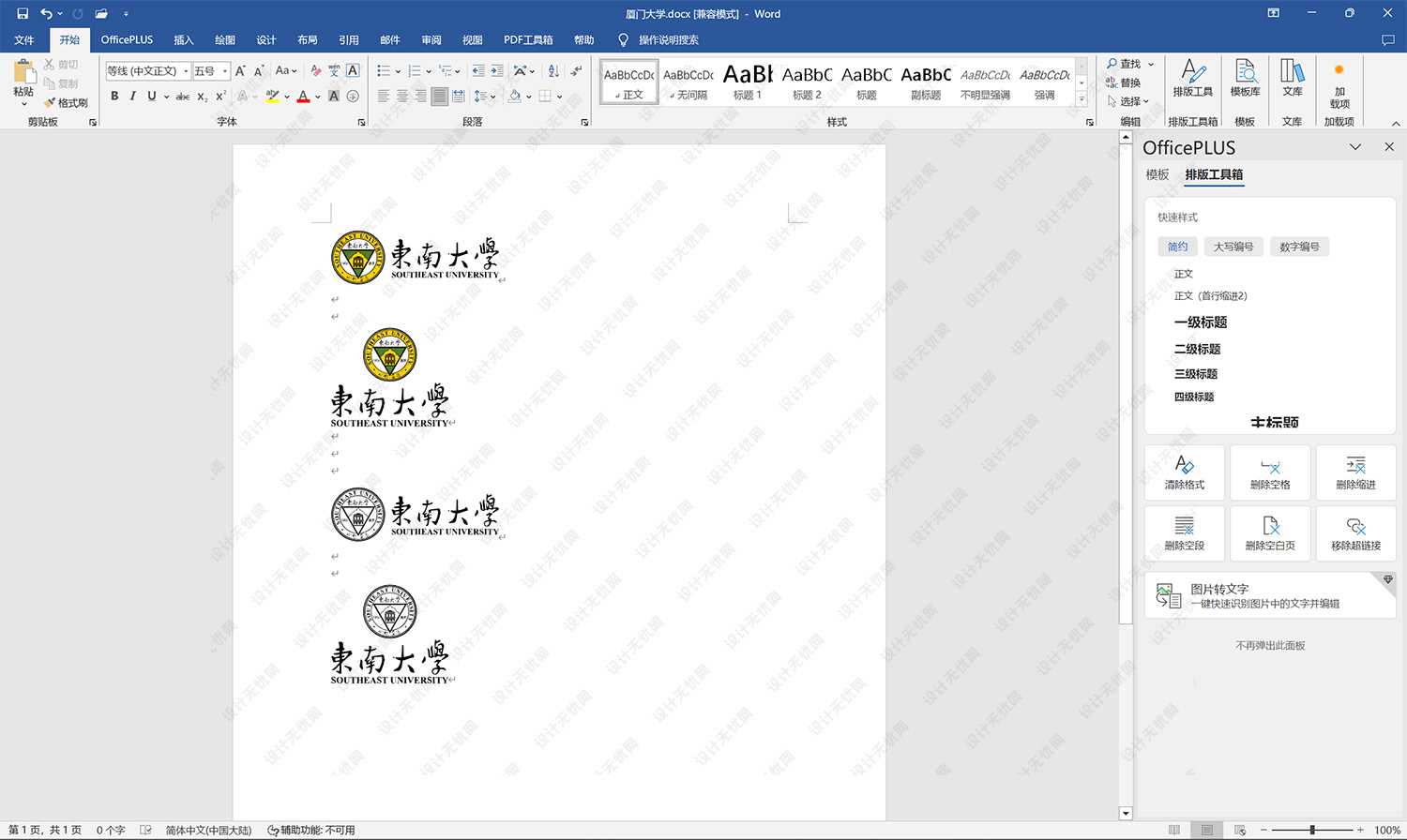Click the Shading paint bucket icon
The image size is (1407, 840).
point(514,96)
